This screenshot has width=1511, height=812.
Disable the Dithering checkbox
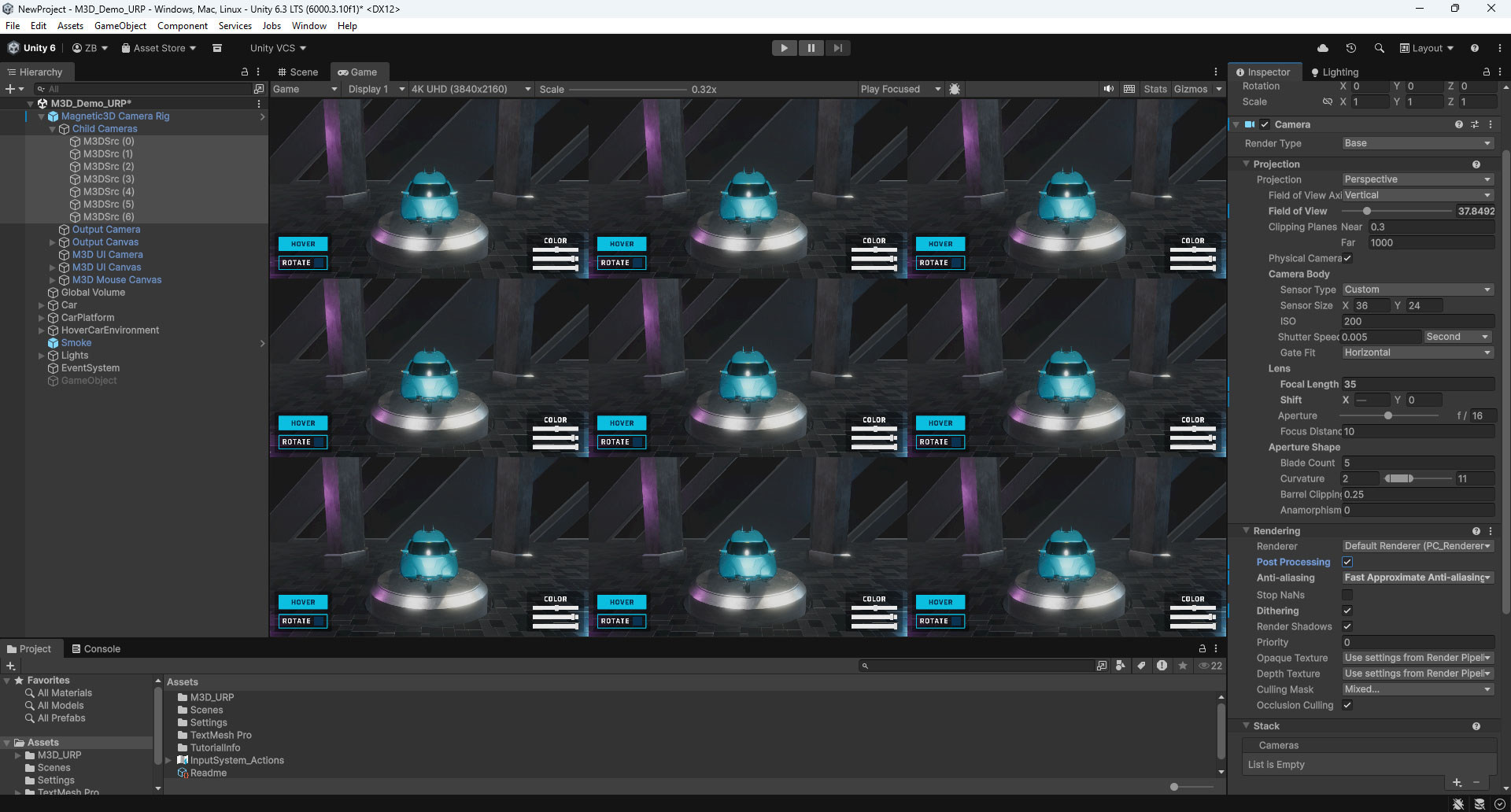[1347, 611]
